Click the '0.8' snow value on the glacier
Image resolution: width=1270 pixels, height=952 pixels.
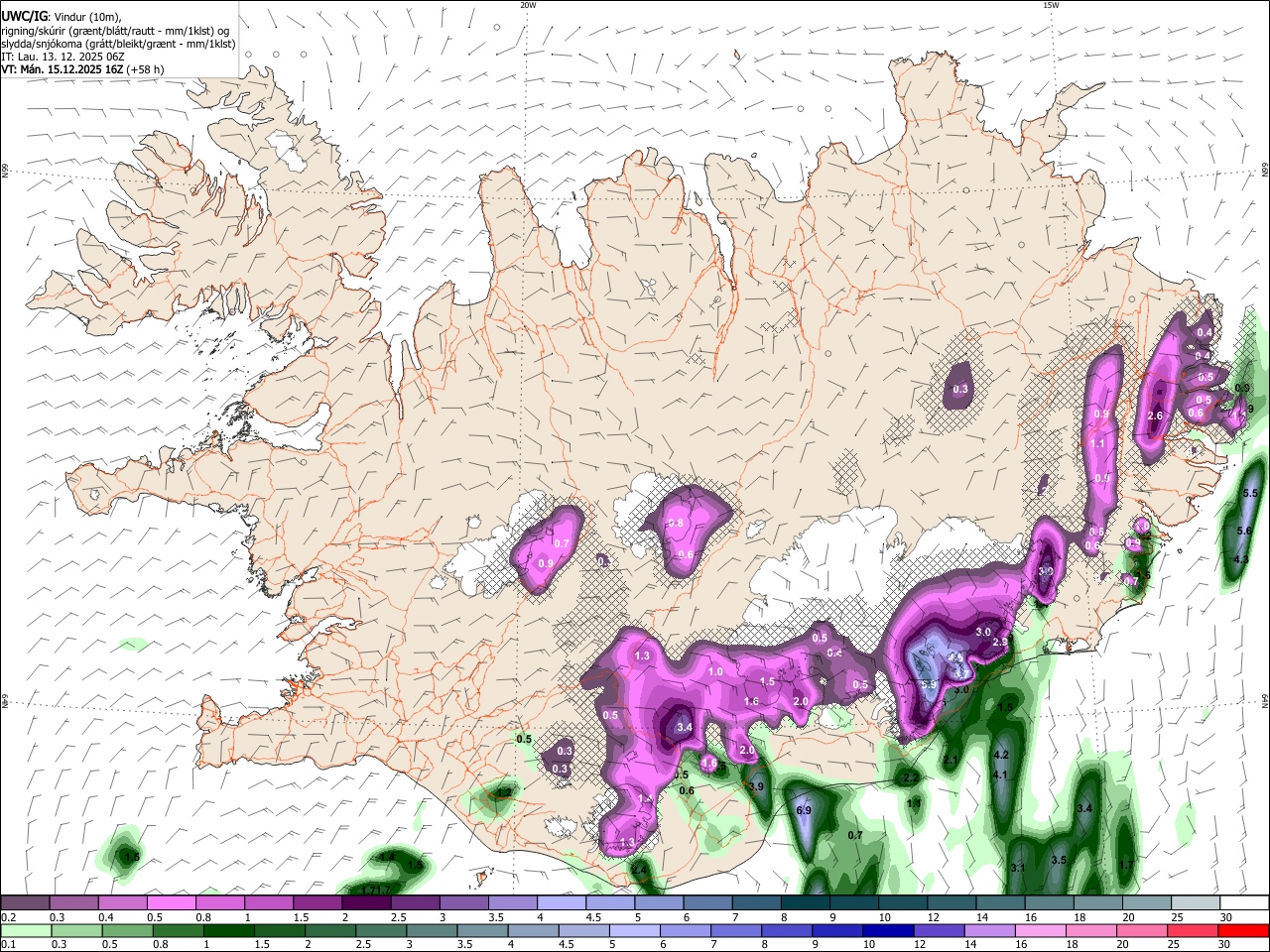coord(677,523)
